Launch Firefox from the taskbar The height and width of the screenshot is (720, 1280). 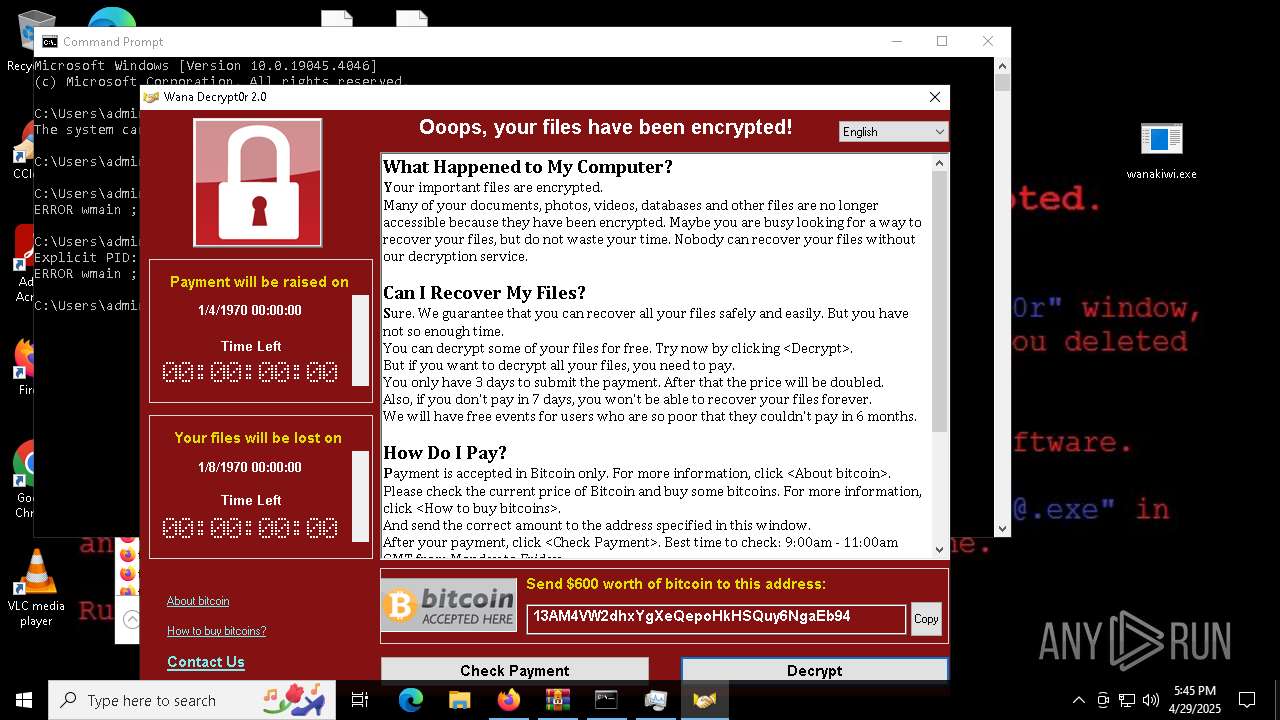508,701
